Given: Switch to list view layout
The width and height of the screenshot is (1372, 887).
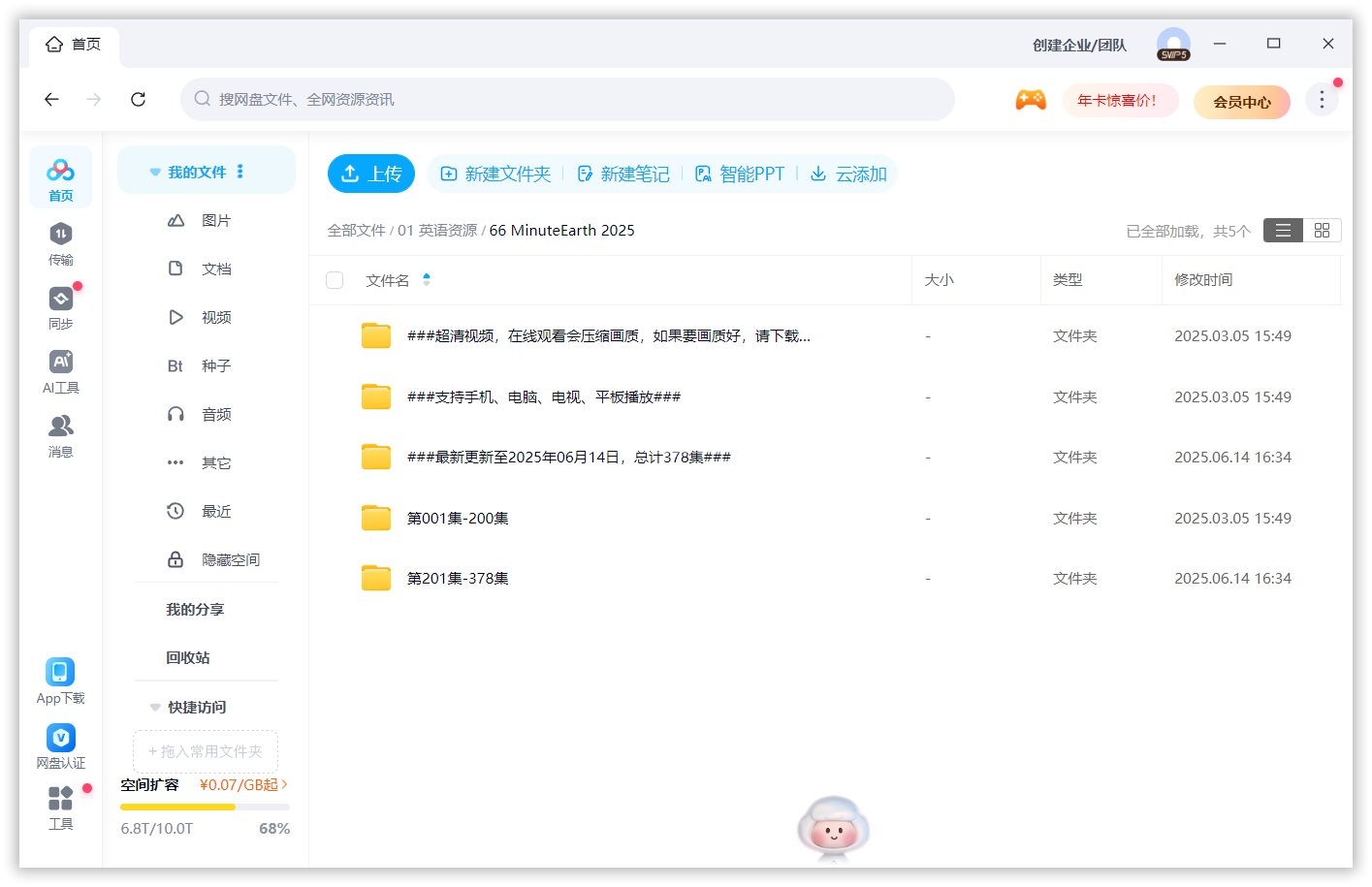Looking at the screenshot, I should click(1282, 230).
